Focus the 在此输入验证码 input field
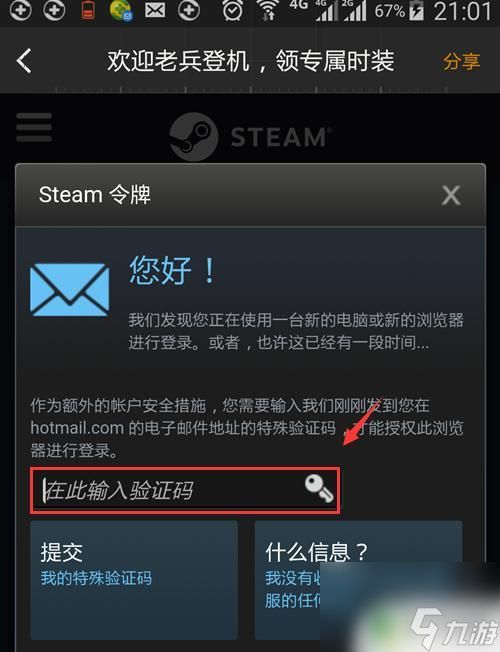The image size is (500, 652). click(x=185, y=490)
